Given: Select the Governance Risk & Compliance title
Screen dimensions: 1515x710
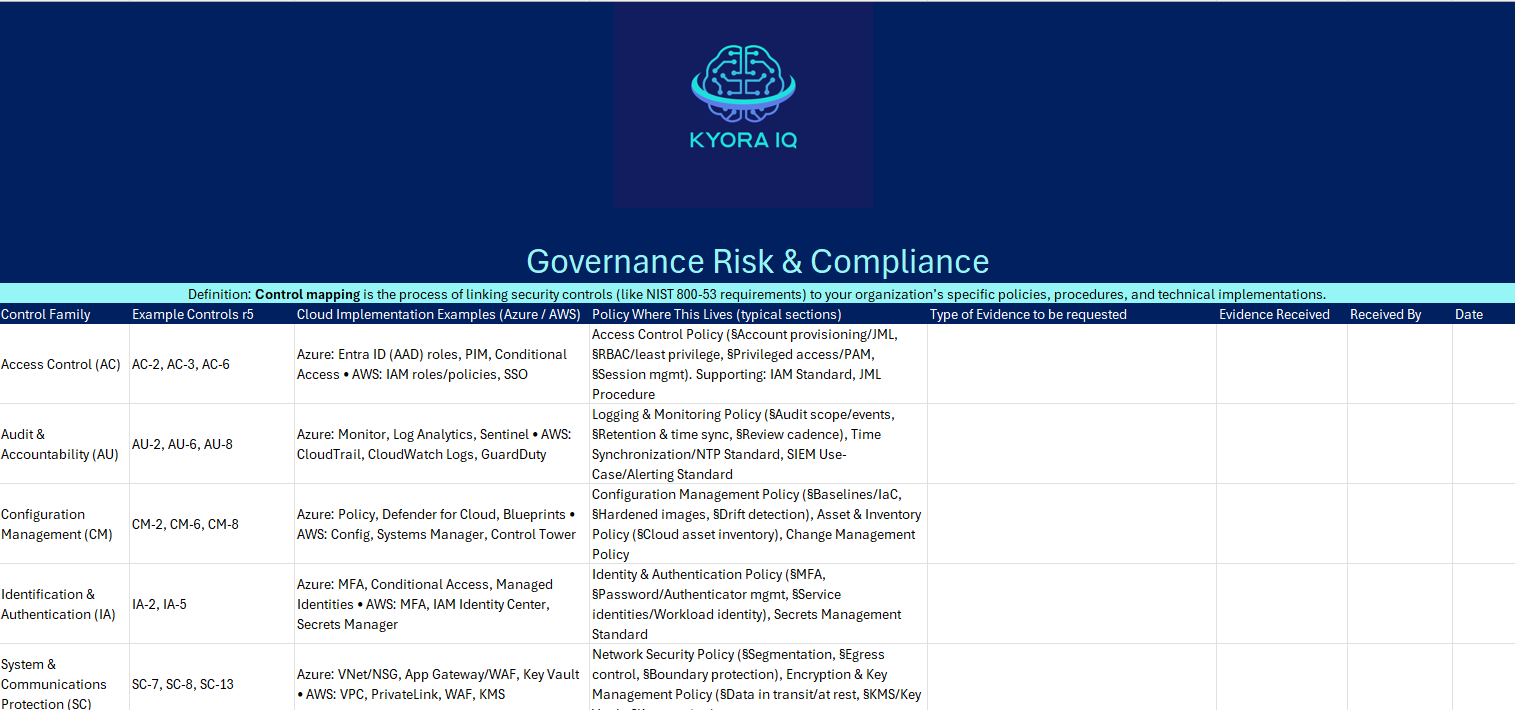Looking at the screenshot, I should click(757, 261).
